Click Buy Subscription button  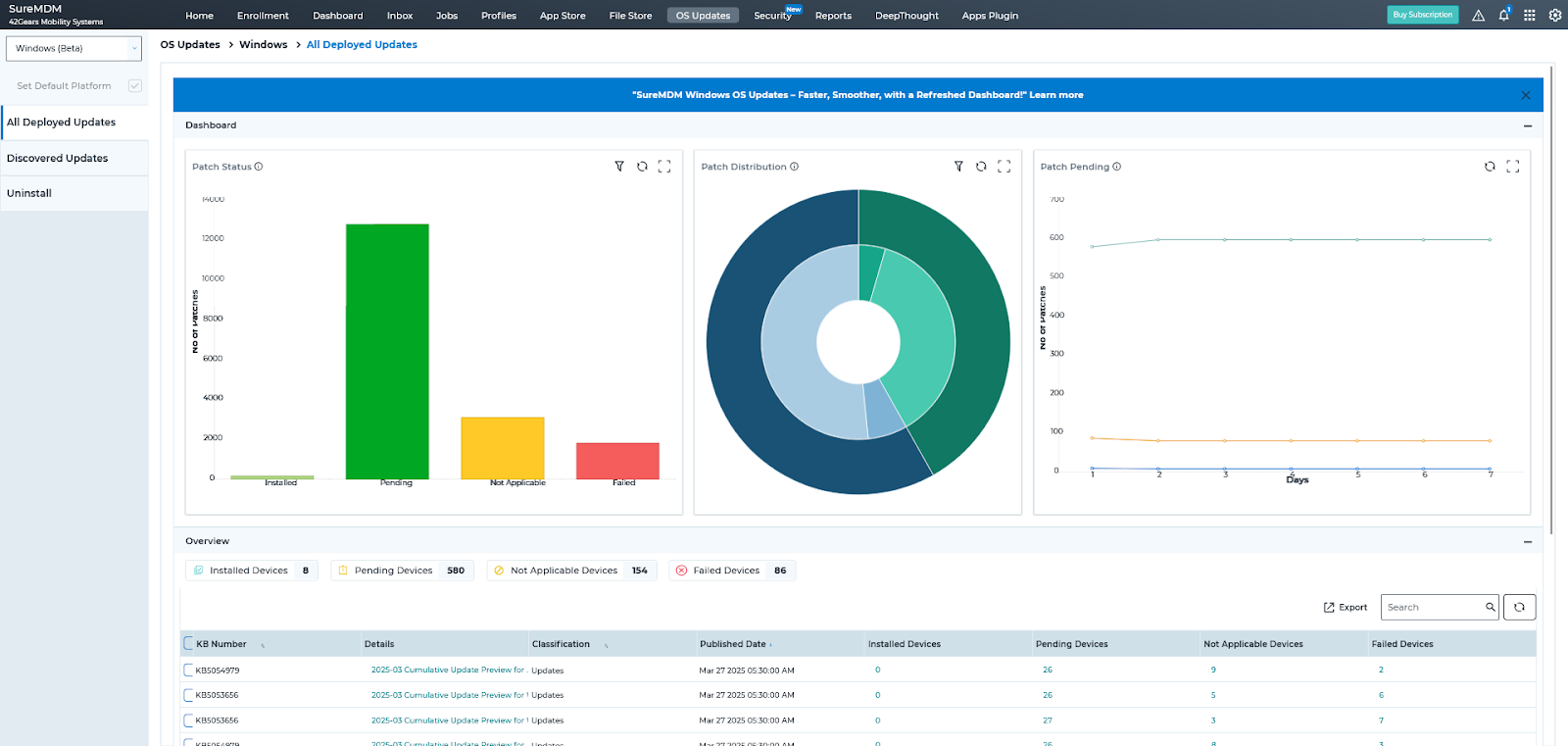pos(1423,15)
